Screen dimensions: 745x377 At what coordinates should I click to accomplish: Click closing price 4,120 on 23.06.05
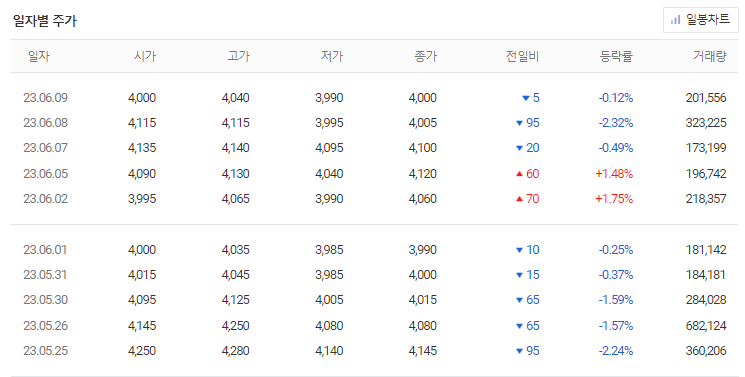click(423, 174)
